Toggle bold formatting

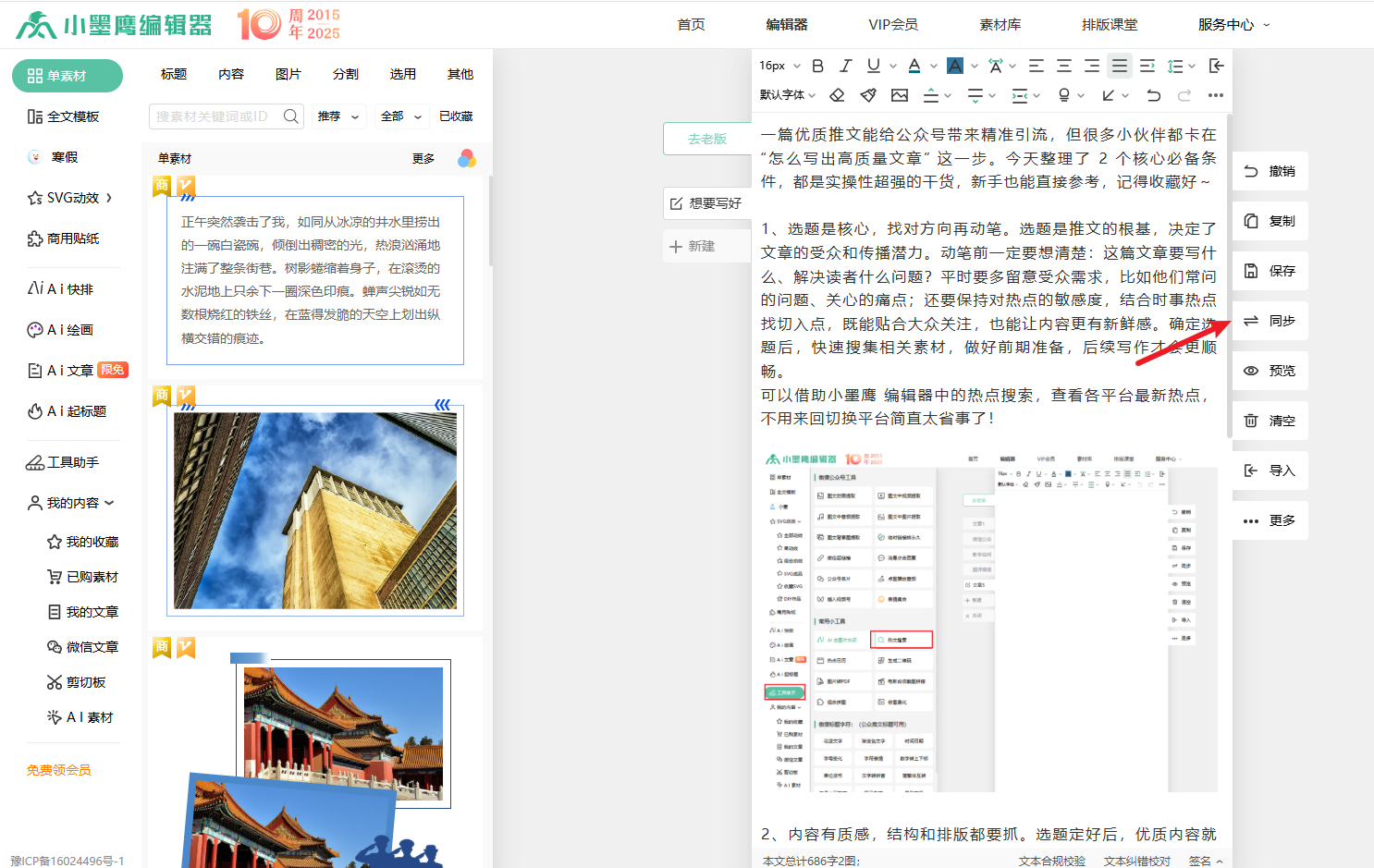[817, 66]
